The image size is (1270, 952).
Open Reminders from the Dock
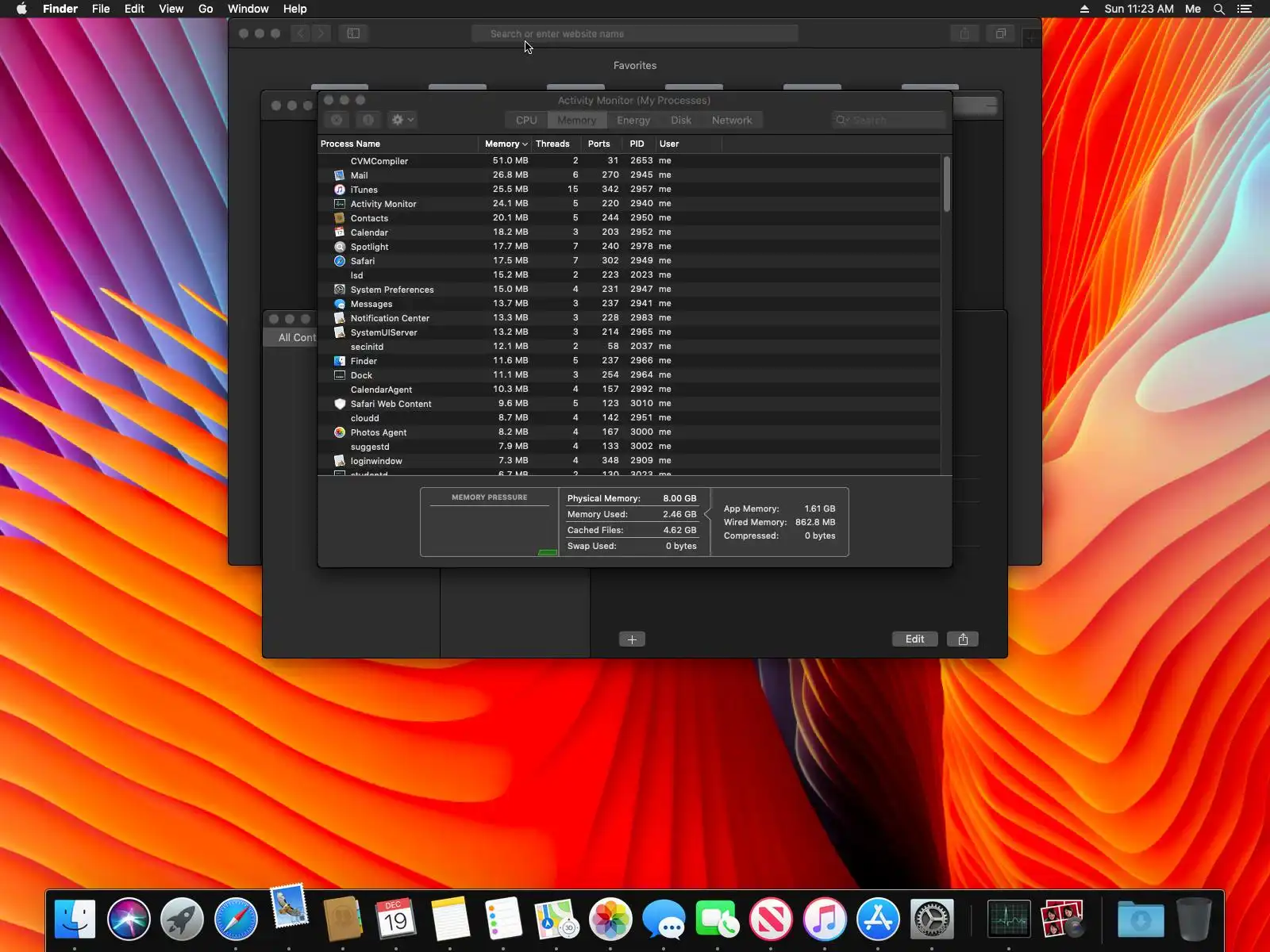[503, 919]
